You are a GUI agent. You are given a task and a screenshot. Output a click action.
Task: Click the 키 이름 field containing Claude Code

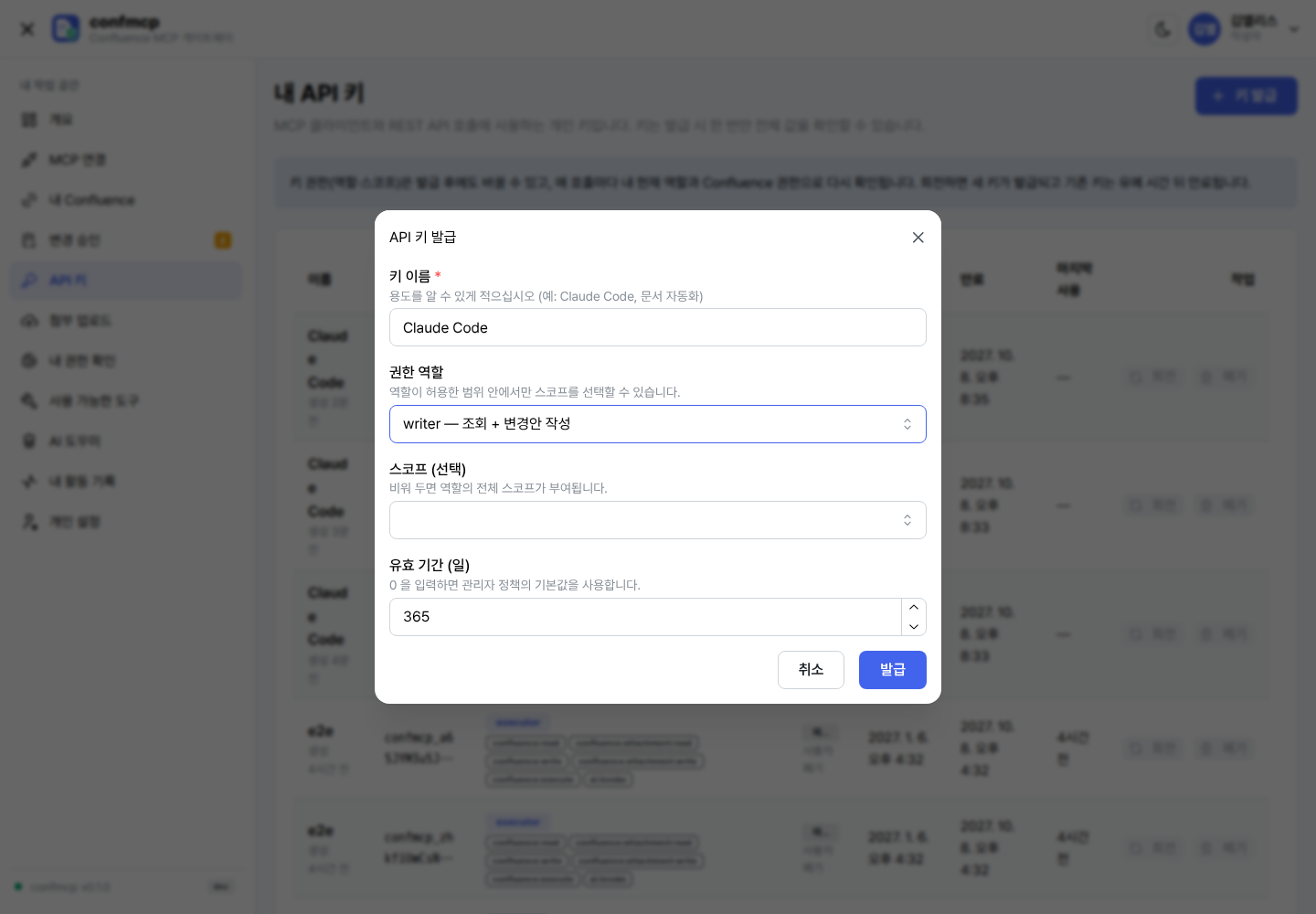click(x=658, y=327)
